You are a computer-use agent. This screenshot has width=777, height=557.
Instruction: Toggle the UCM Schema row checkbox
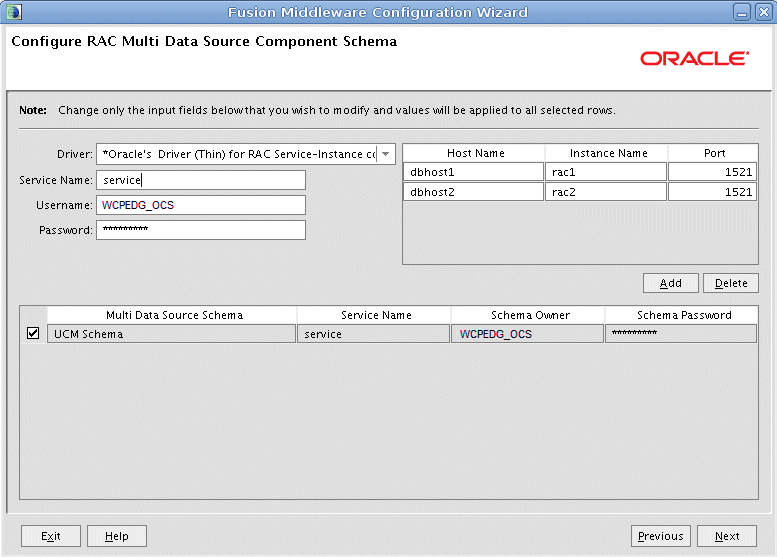point(33,333)
